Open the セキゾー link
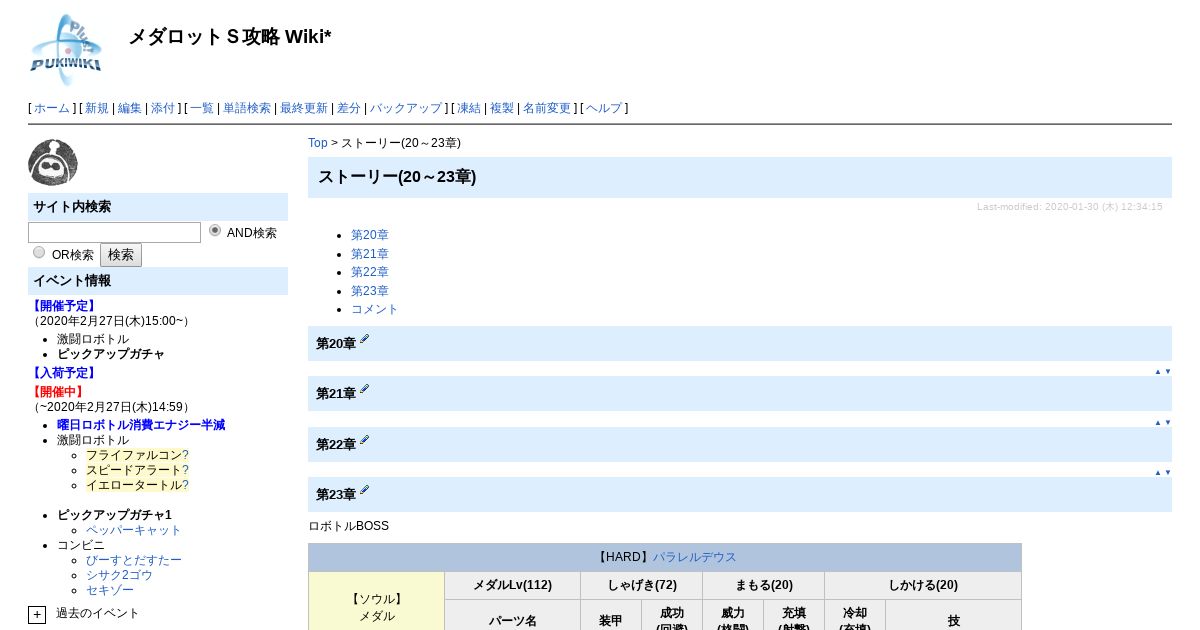This screenshot has width=1200, height=630. click(x=110, y=590)
